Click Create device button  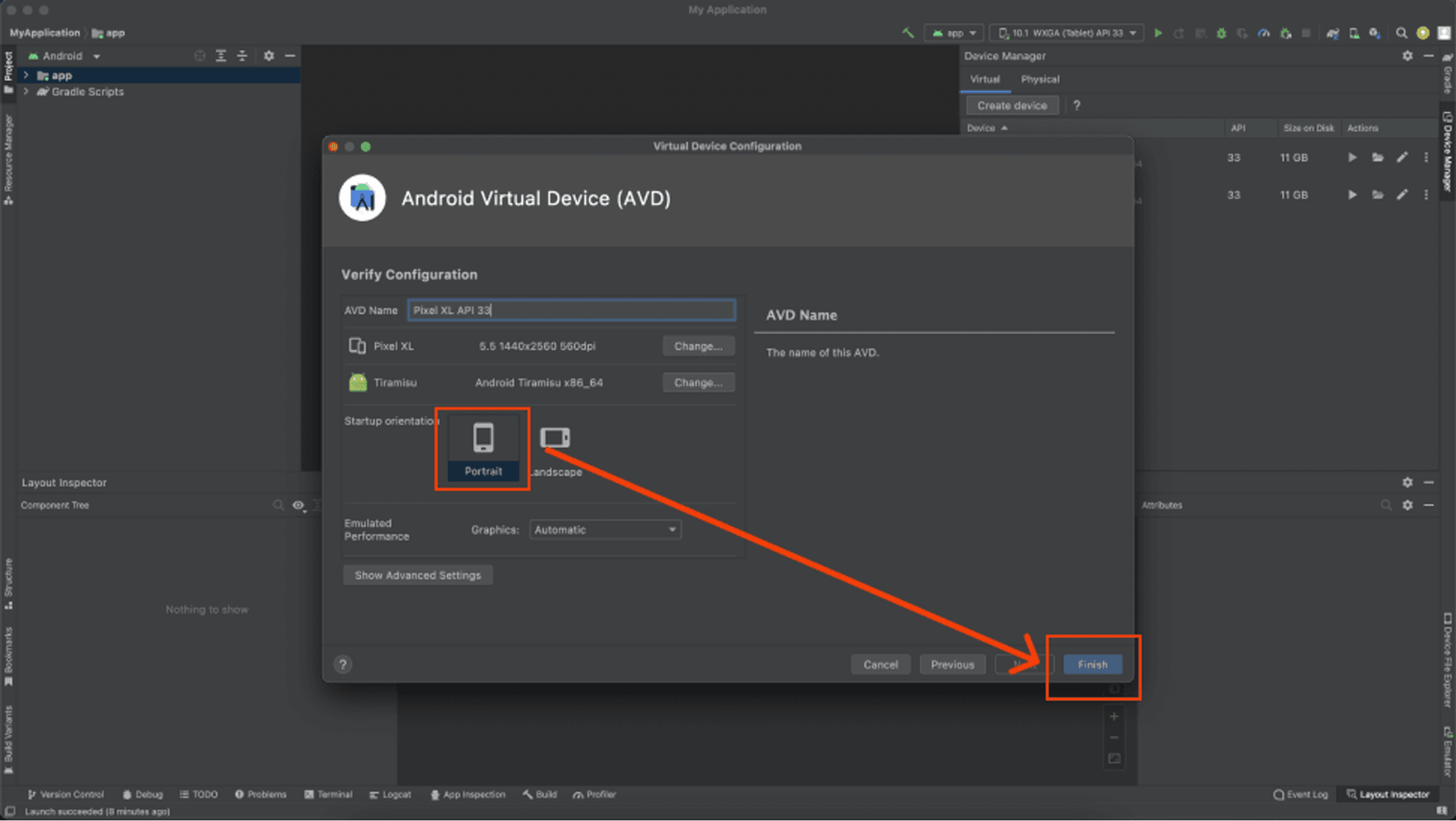coord(1012,106)
